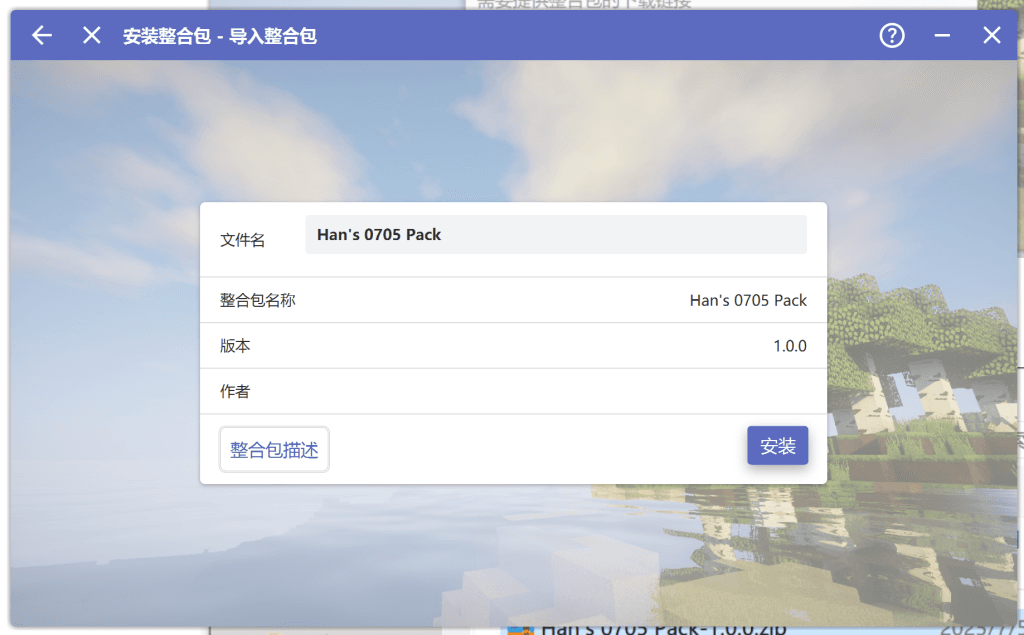Click the 作者 label

pyautogui.click(x=235, y=391)
